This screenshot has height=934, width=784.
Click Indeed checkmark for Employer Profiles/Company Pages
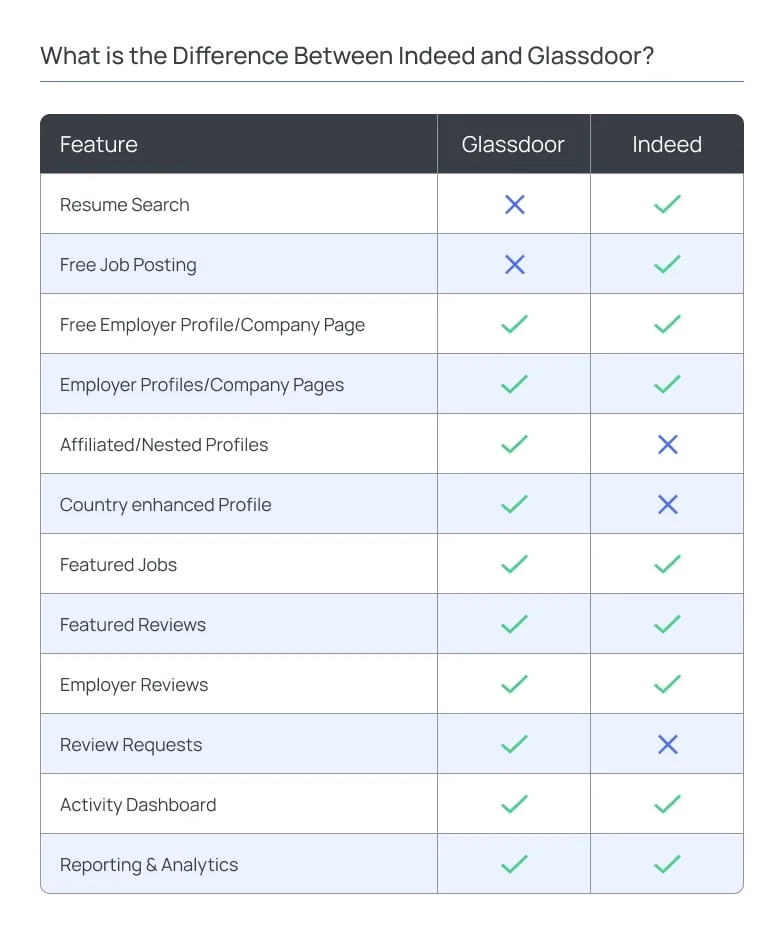(667, 384)
